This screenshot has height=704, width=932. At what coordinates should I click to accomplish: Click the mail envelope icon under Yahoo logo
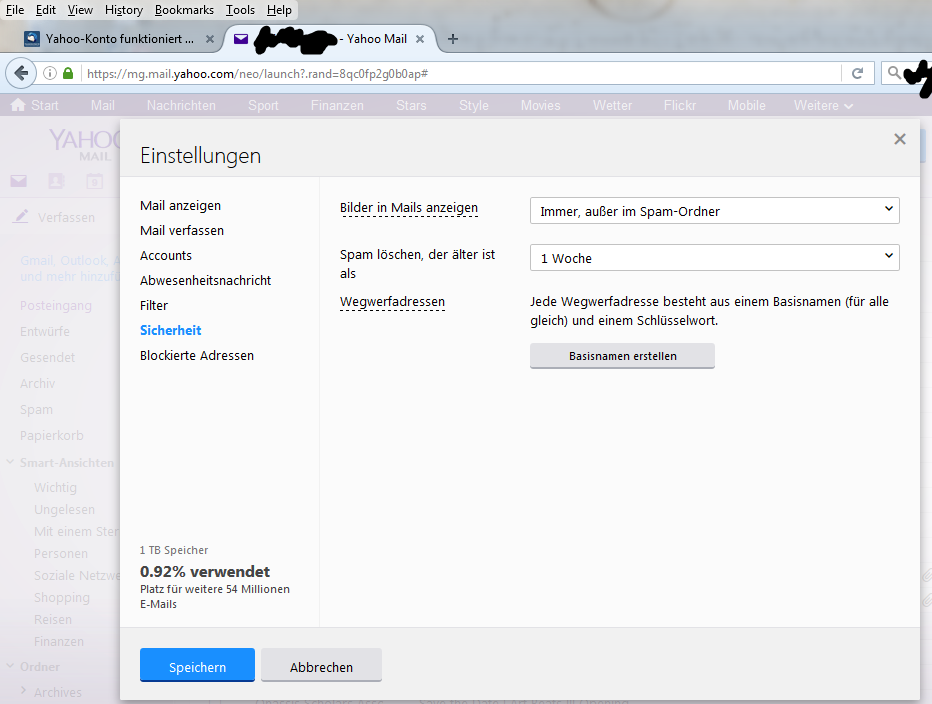click(18, 181)
